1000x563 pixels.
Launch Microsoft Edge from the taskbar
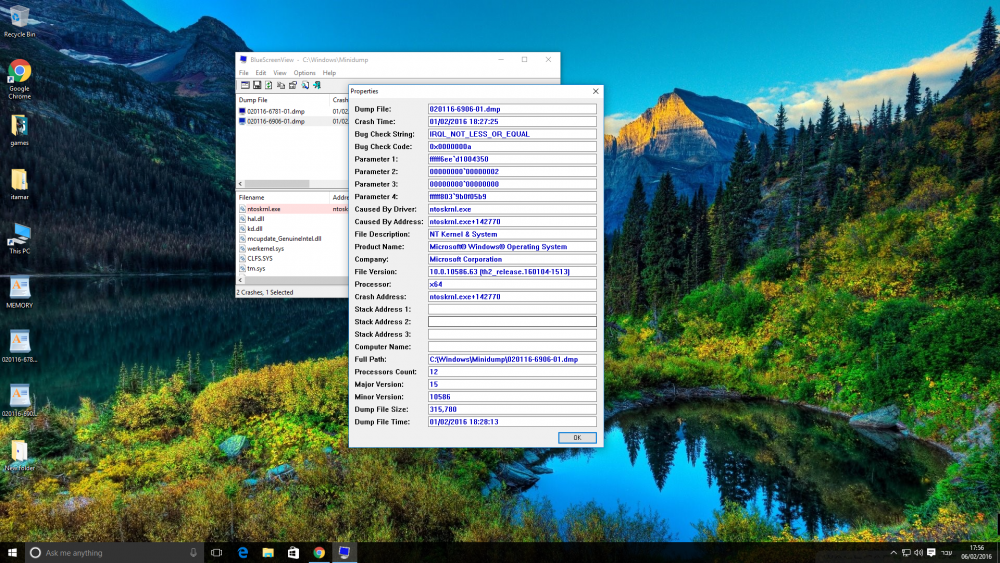[242, 552]
